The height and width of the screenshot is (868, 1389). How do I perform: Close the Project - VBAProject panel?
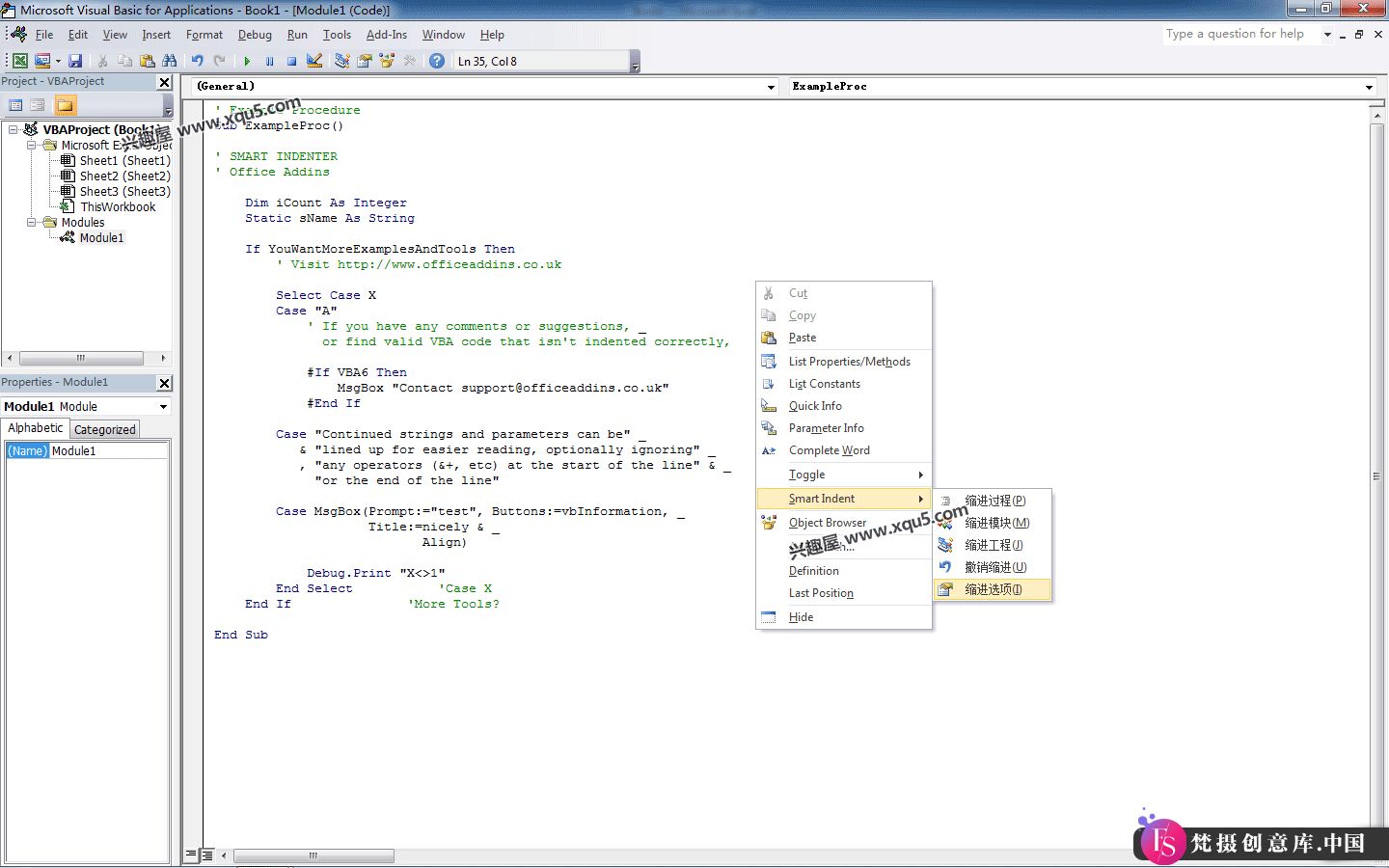[x=164, y=82]
